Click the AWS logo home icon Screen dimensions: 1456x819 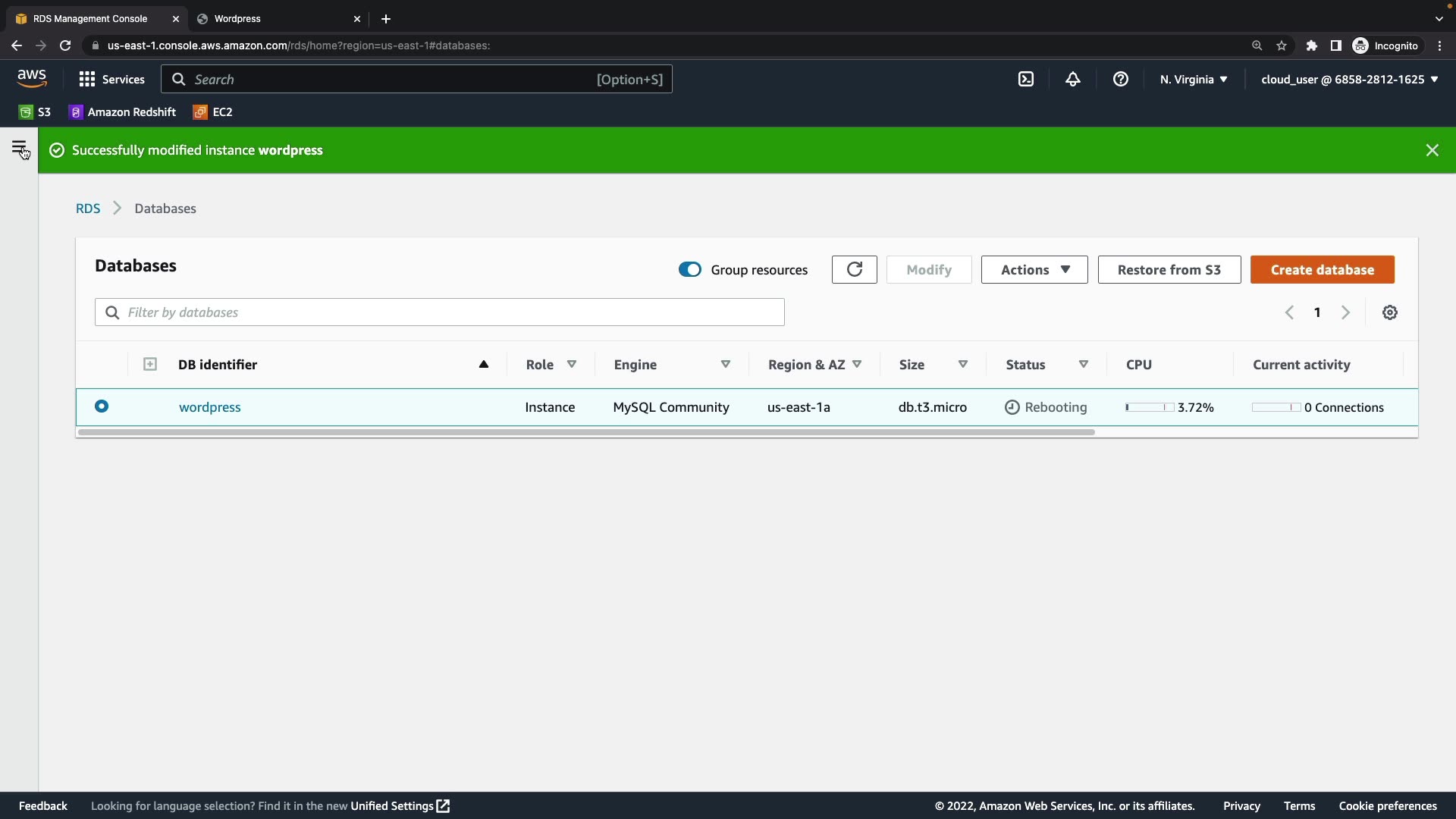[x=32, y=78]
